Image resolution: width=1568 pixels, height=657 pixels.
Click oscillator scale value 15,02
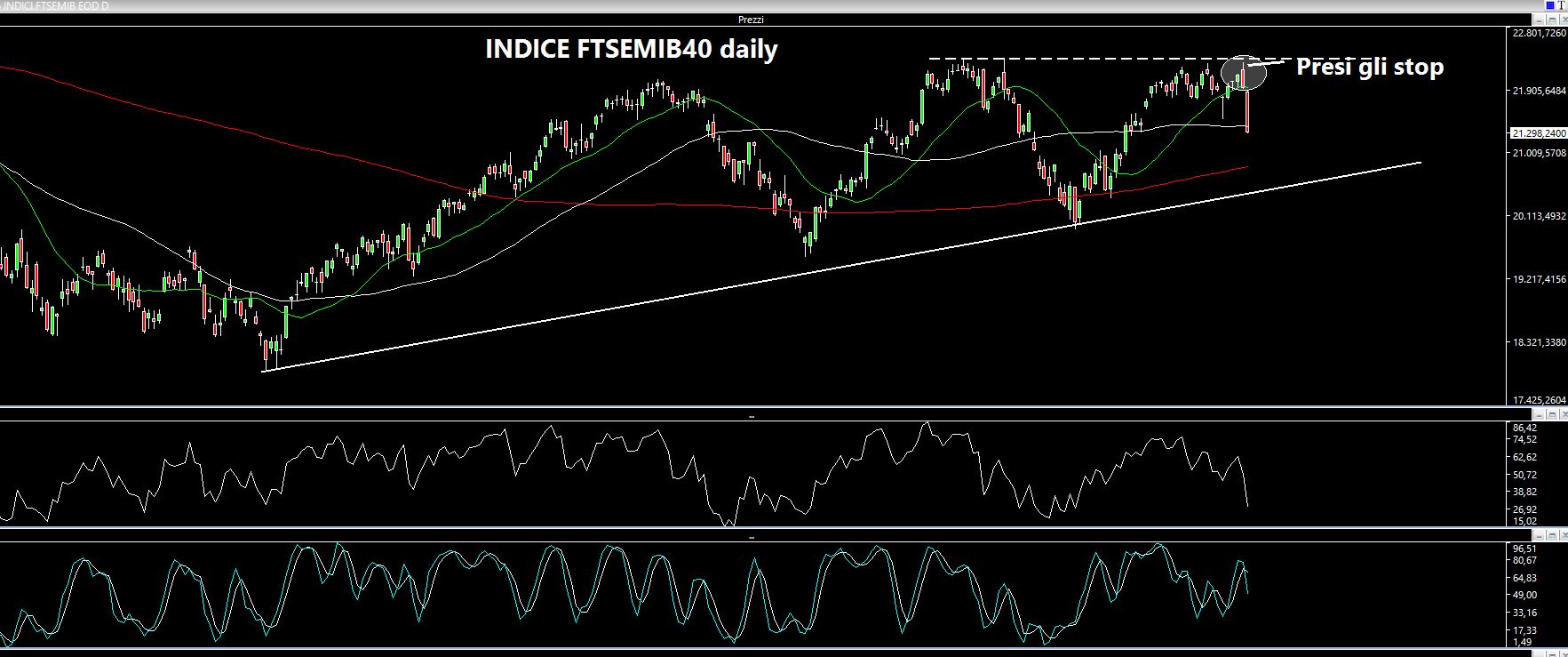pyautogui.click(x=1524, y=522)
